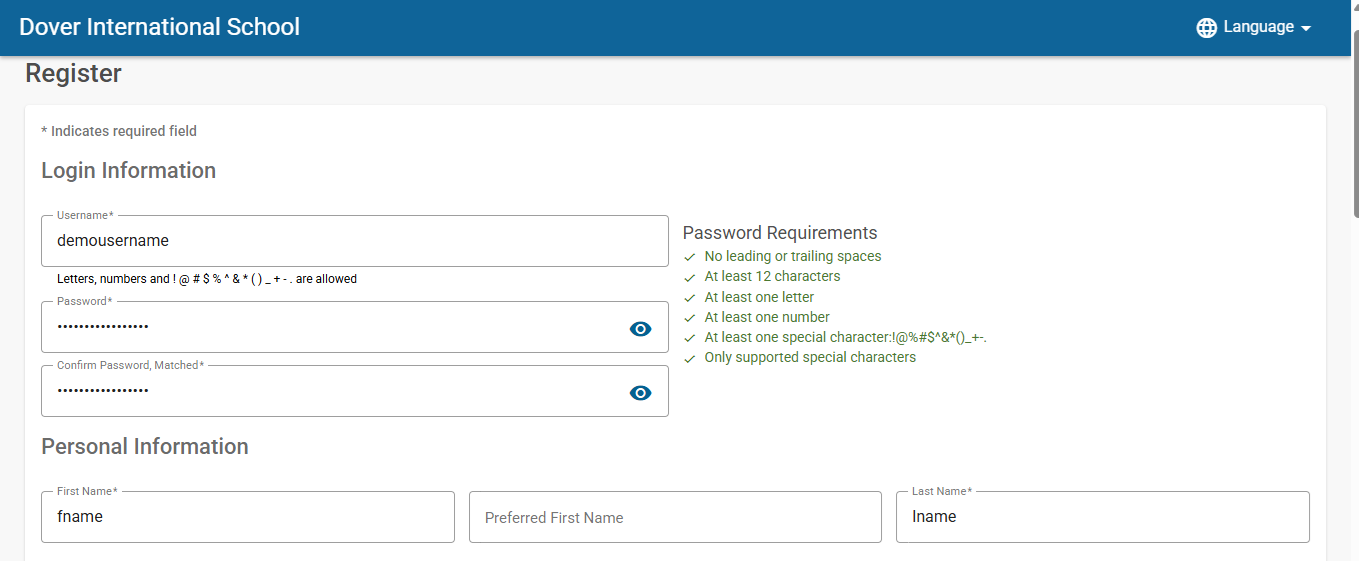Click checkmark beside 'No leading or trailing spaces'
The width and height of the screenshot is (1359, 561).
click(689, 257)
